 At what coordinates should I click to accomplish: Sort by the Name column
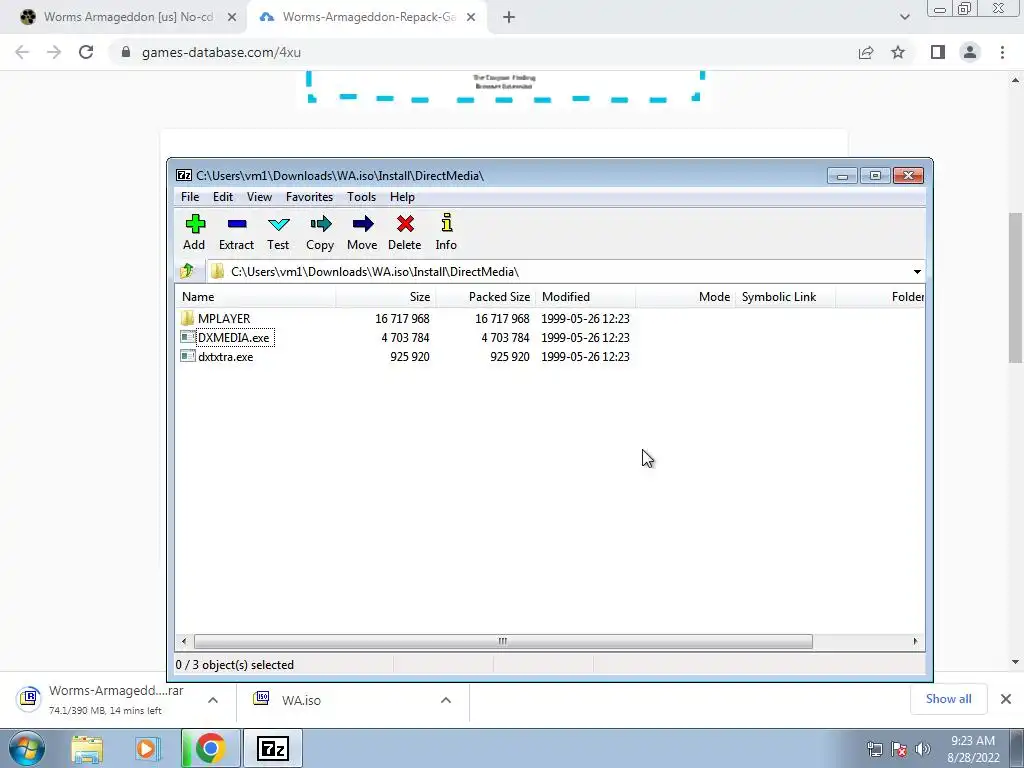point(255,296)
